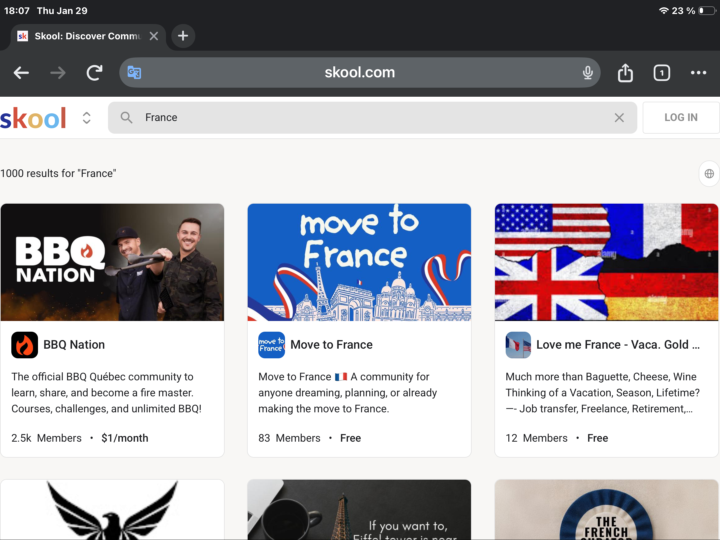Open the share sheet icon

point(625,73)
